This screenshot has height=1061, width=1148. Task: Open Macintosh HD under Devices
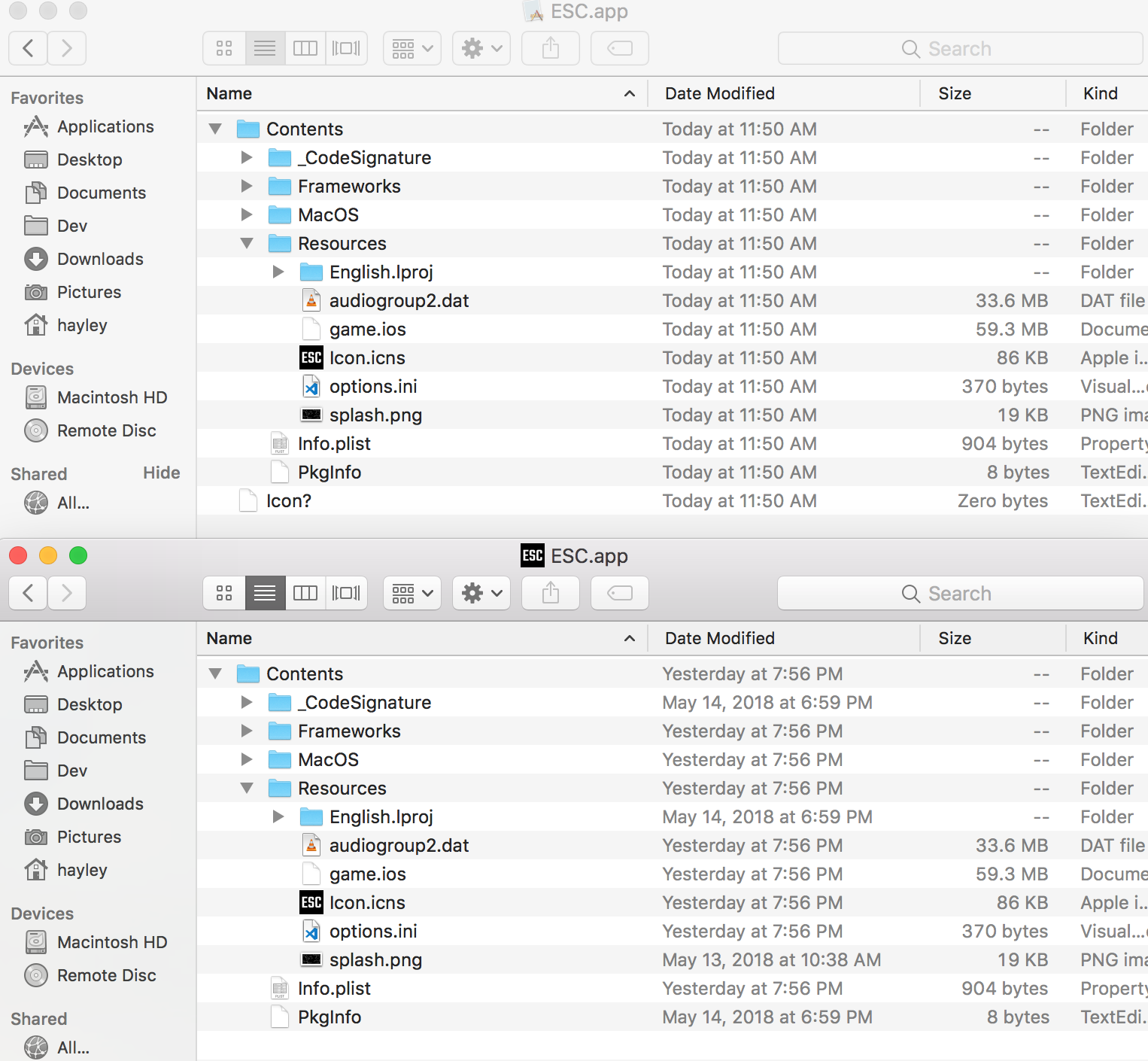coord(112,397)
